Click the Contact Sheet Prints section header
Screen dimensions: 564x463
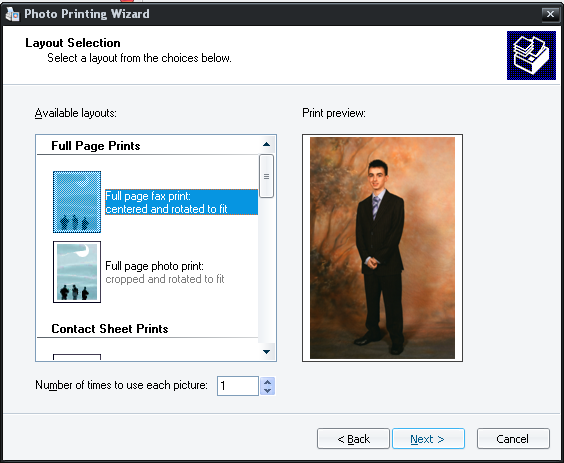110,328
